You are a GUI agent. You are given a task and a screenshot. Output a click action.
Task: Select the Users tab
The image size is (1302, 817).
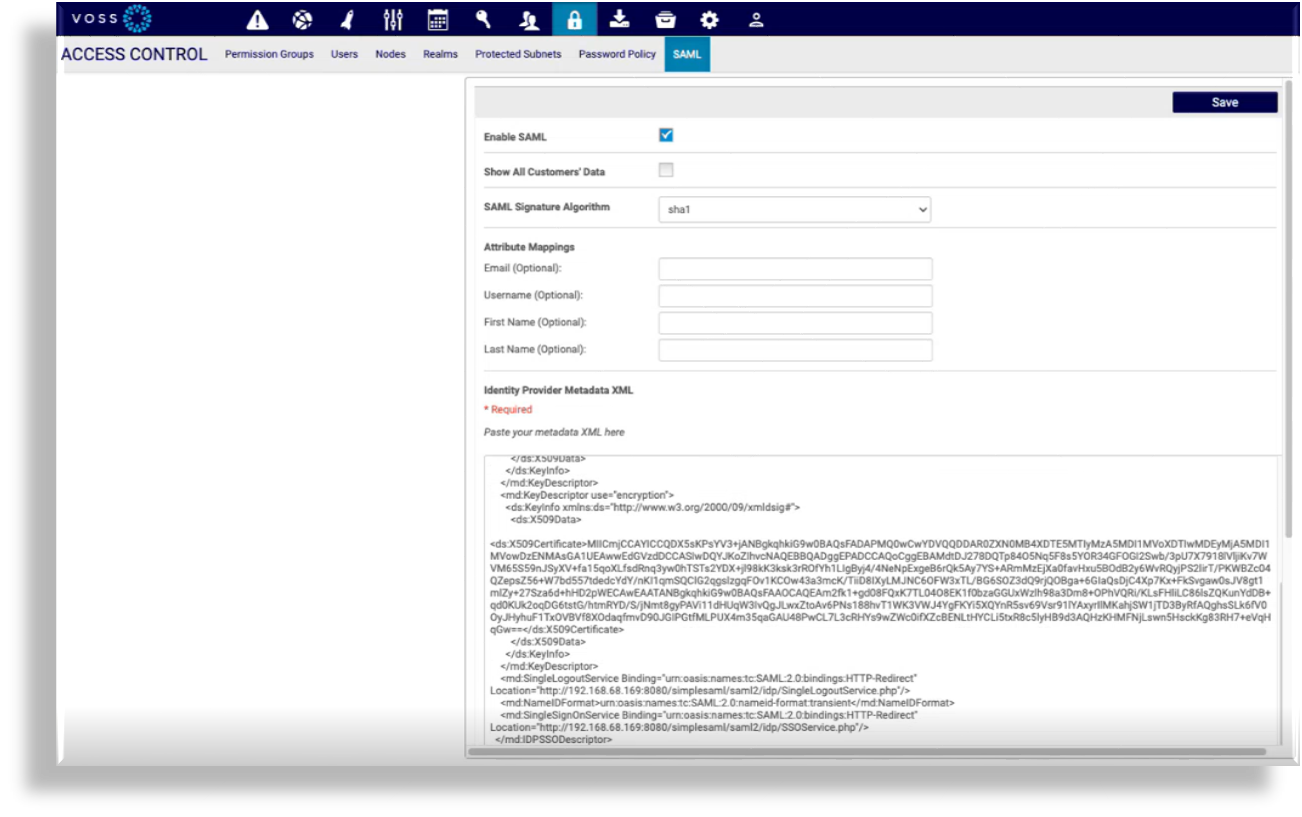click(x=344, y=54)
